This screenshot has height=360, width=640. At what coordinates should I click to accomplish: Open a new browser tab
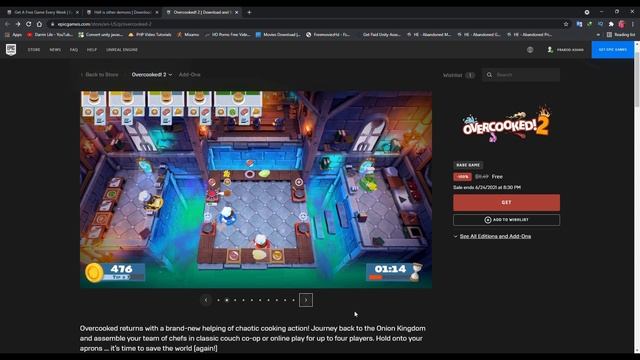click(x=249, y=12)
